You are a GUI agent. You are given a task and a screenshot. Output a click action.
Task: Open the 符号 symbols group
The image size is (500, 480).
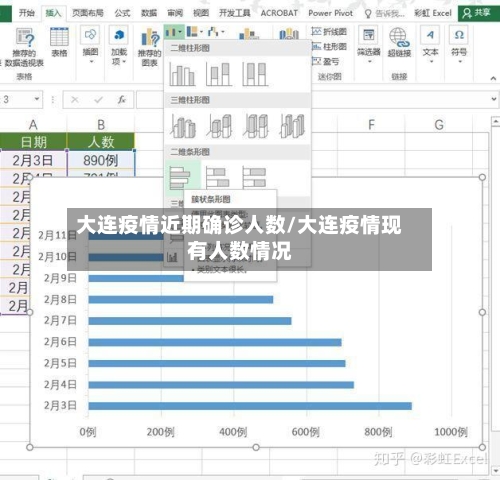pyautogui.click(x=459, y=45)
